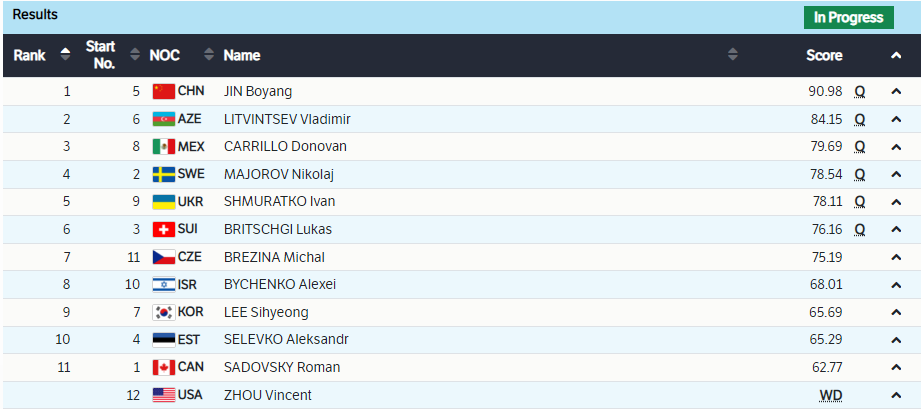
Task: Open athlete SHMURATKO Ivan
Action: click(279, 201)
